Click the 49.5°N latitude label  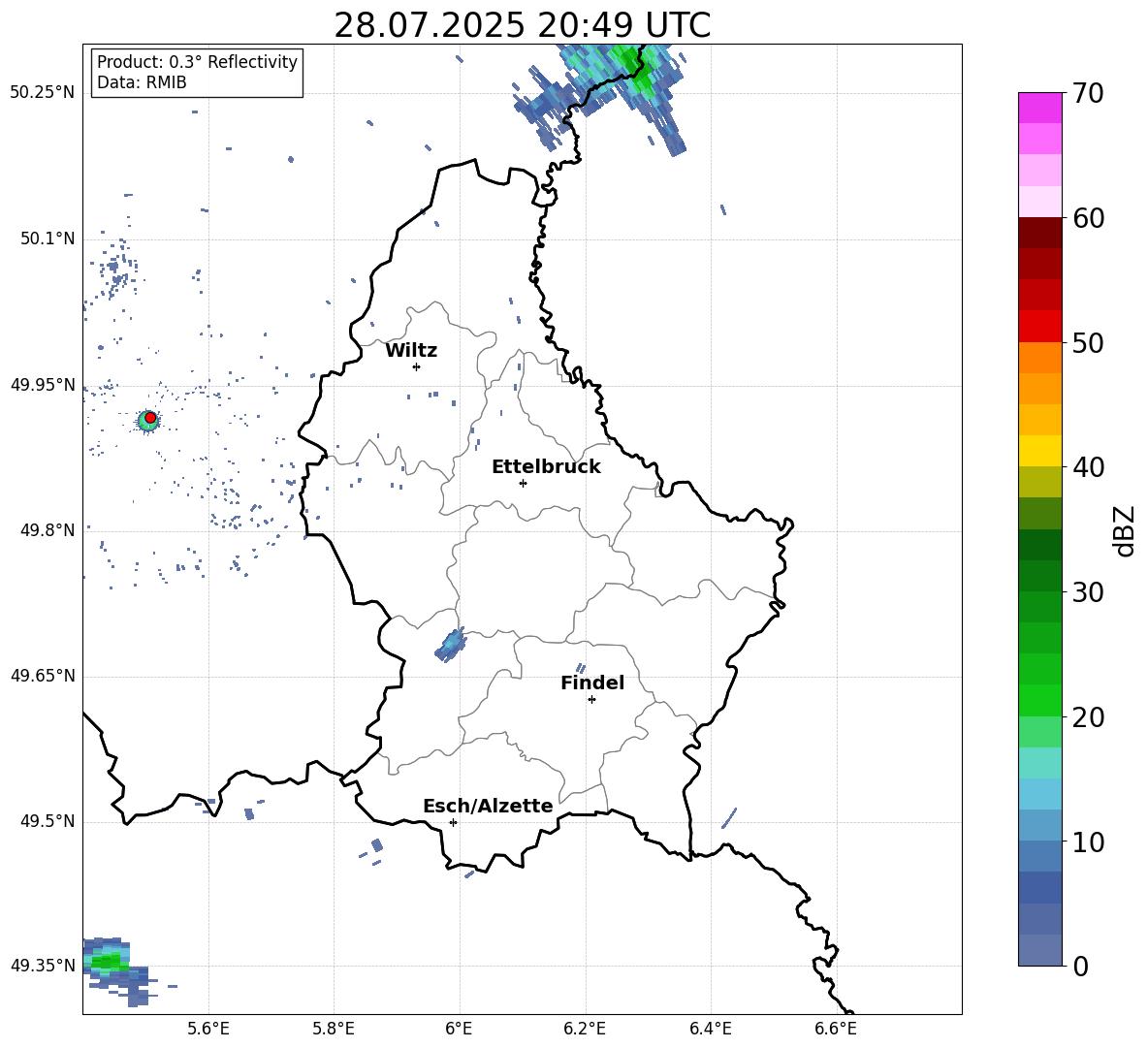pos(47,821)
